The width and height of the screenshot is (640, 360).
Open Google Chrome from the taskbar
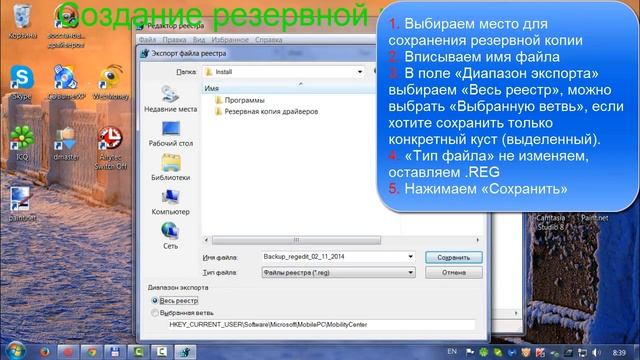point(91,351)
